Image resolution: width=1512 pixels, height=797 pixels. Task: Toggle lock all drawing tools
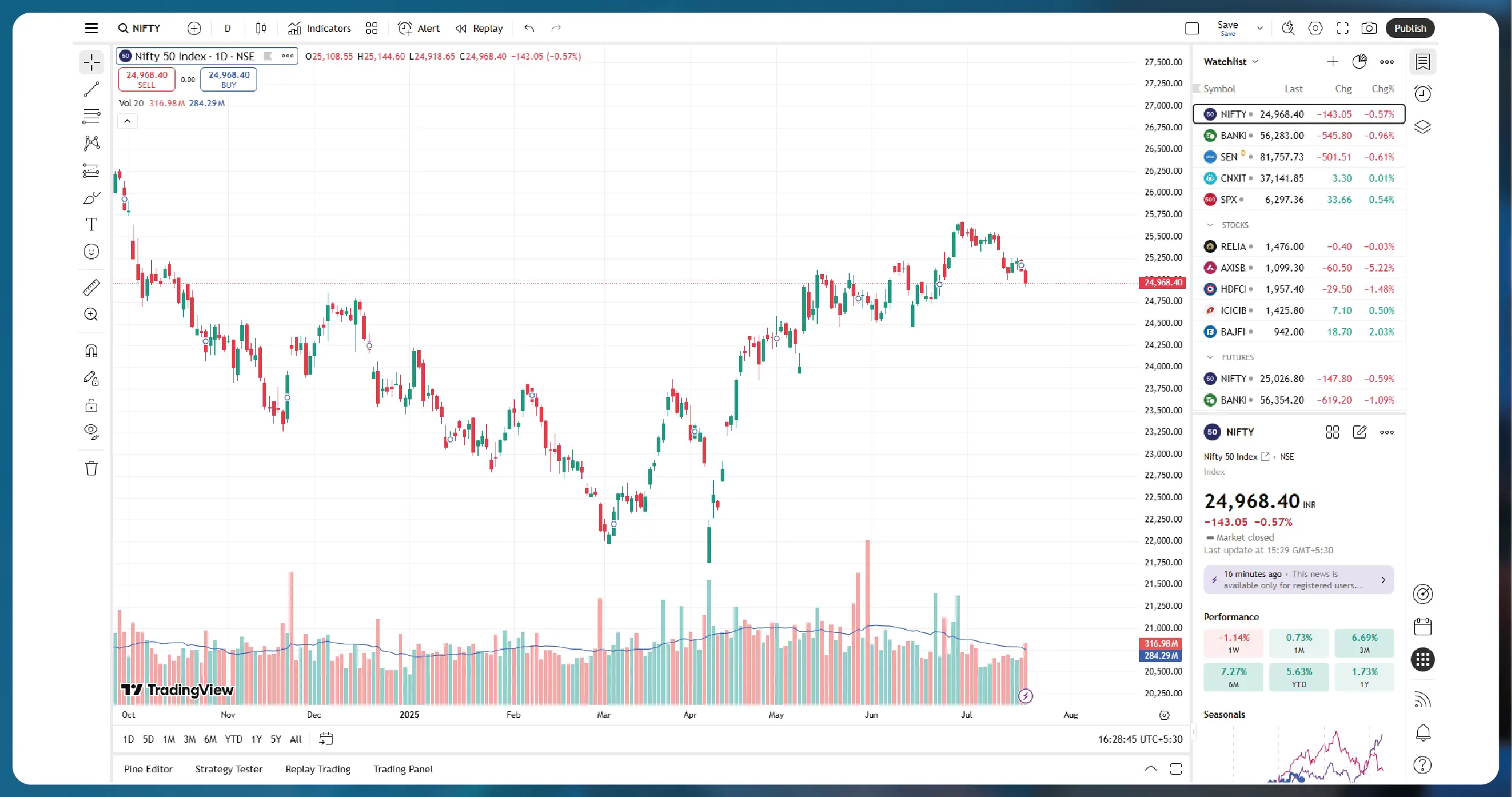click(92, 405)
